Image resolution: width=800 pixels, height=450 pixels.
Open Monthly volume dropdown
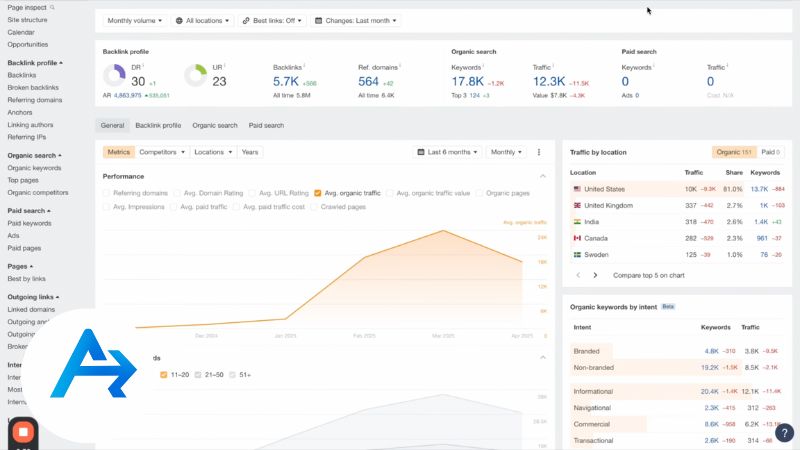(135, 20)
